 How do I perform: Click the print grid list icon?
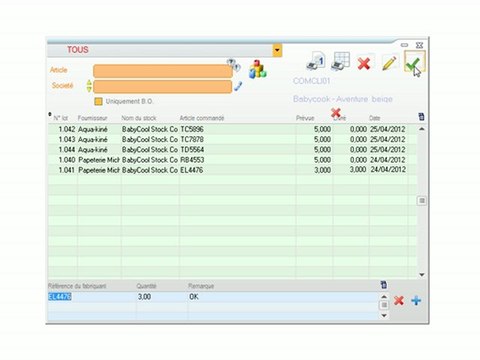coord(340,61)
